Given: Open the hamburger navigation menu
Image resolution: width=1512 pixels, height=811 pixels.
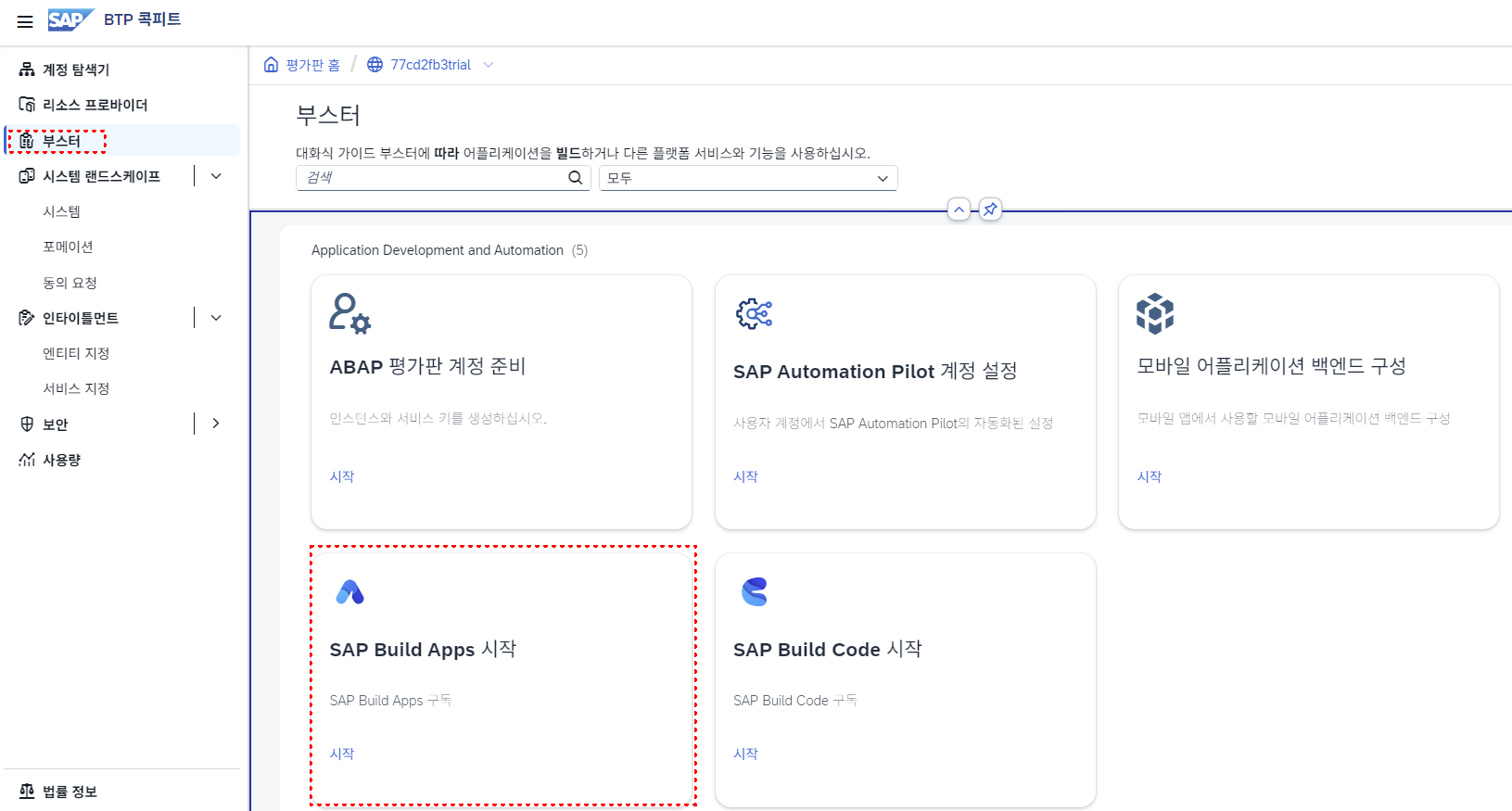Looking at the screenshot, I should [x=25, y=21].
